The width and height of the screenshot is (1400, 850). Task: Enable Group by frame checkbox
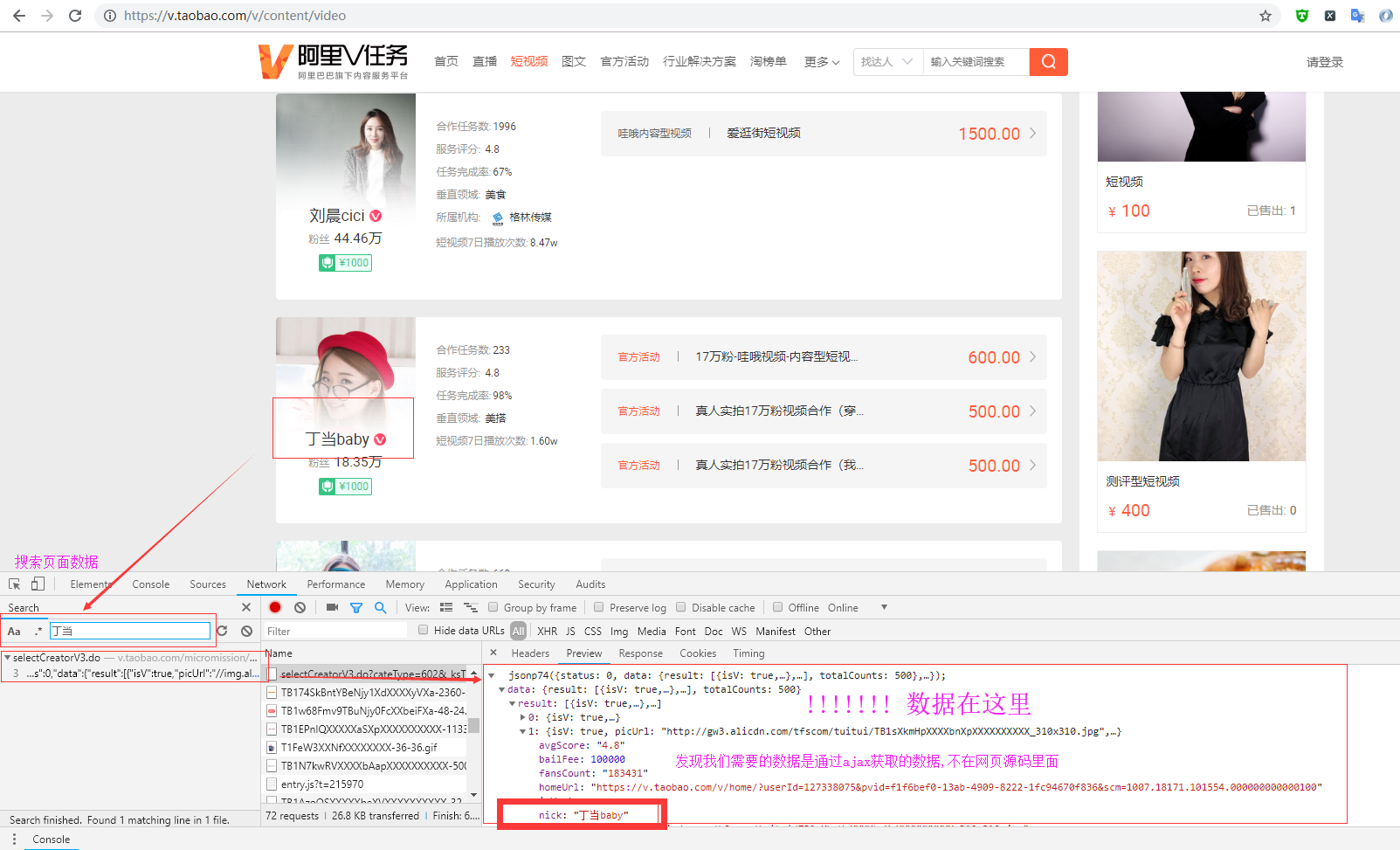tap(493, 607)
